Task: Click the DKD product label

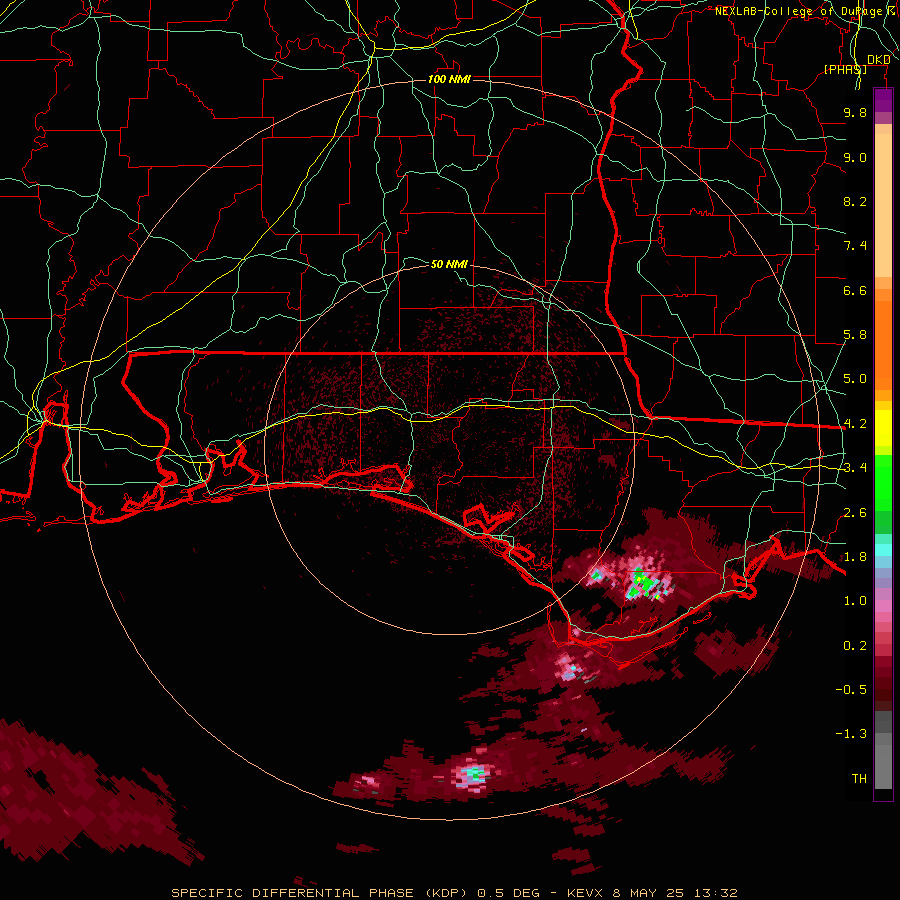Action: [x=878, y=60]
